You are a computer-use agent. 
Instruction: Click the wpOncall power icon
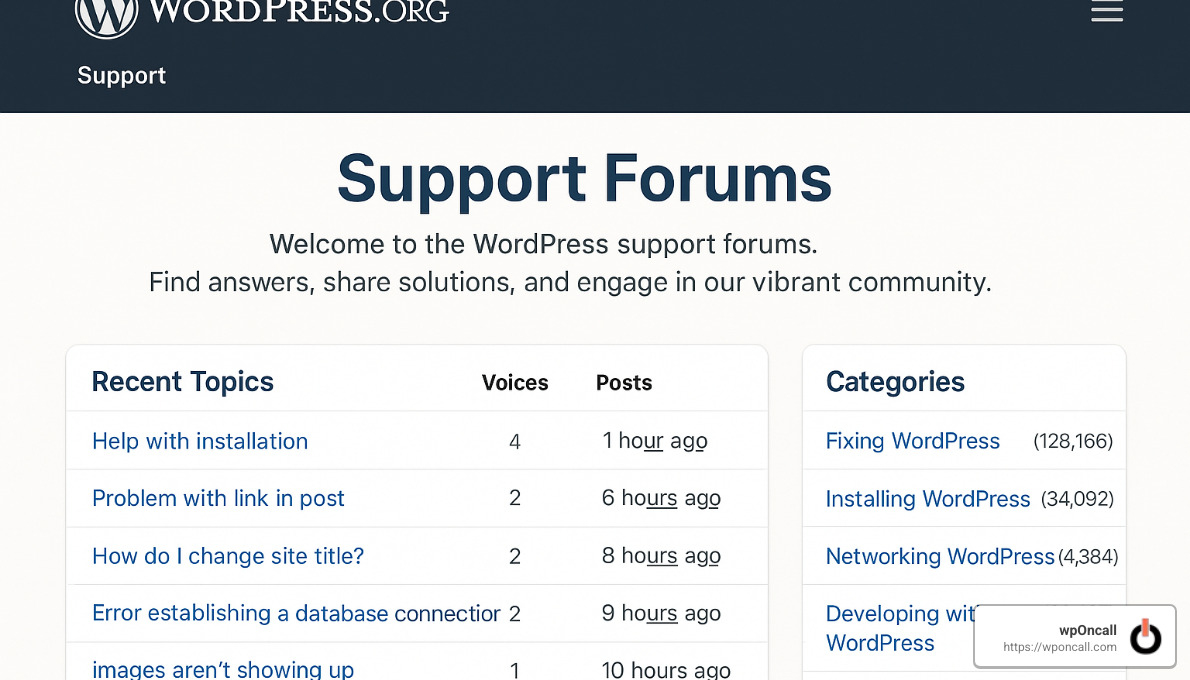pos(1146,636)
